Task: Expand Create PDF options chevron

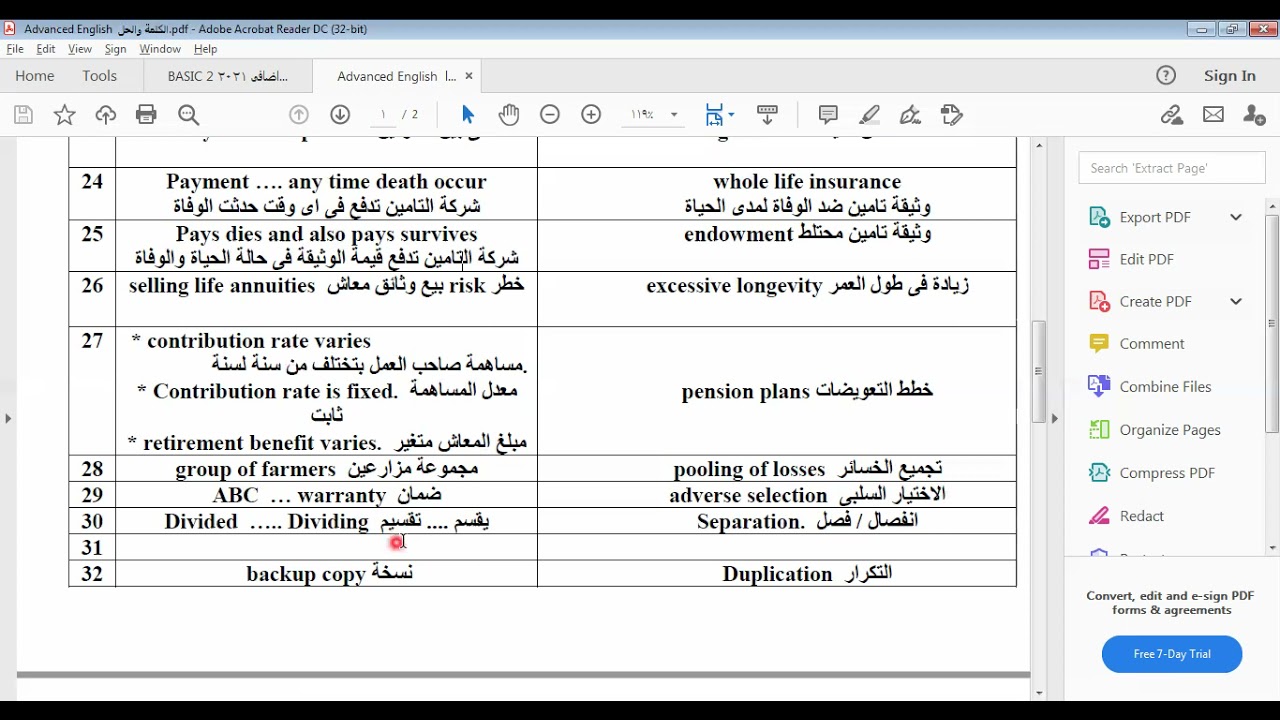Action: coord(1236,301)
